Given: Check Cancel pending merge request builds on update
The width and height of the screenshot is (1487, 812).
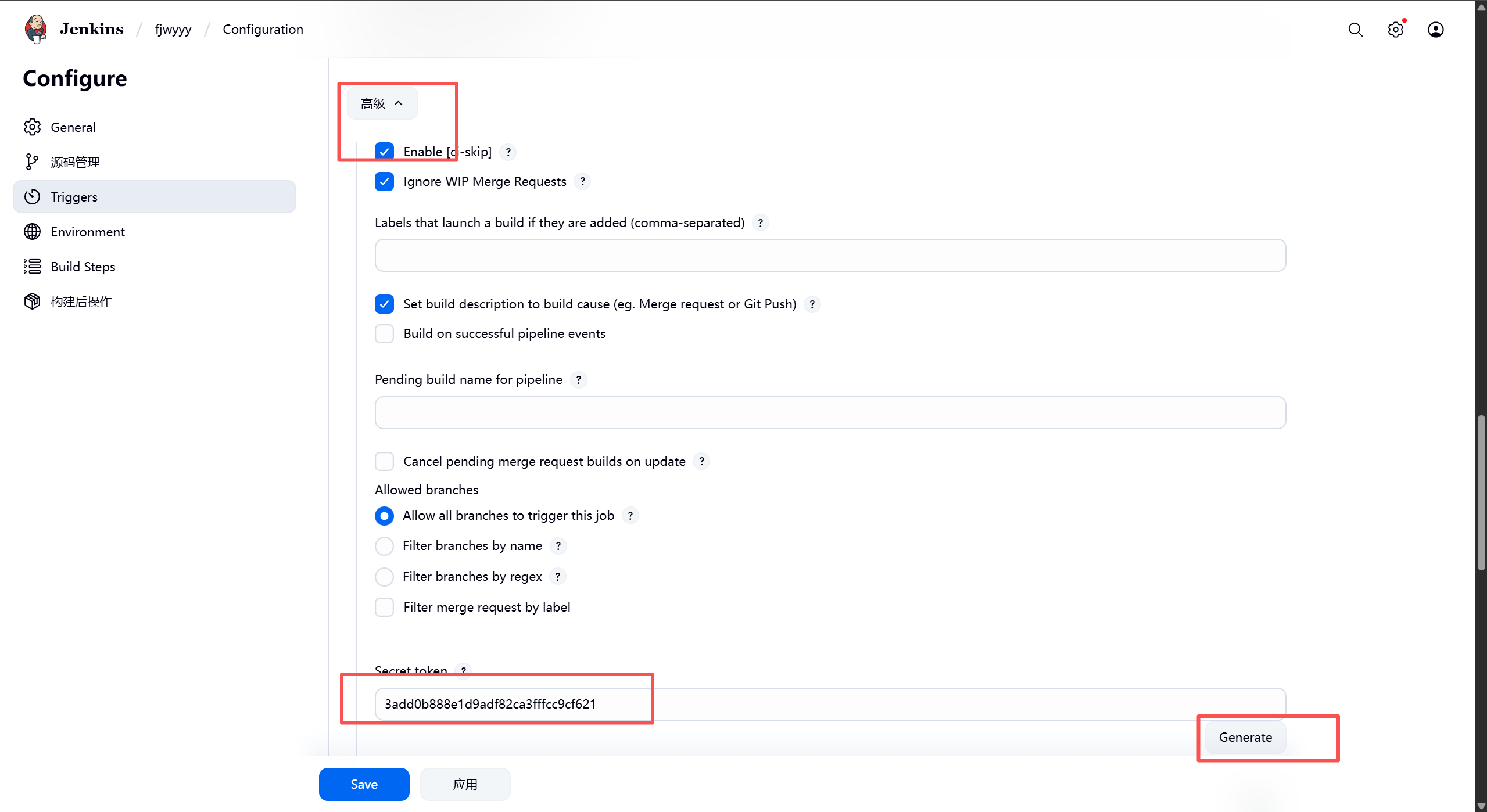Looking at the screenshot, I should (x=384, y=462).
